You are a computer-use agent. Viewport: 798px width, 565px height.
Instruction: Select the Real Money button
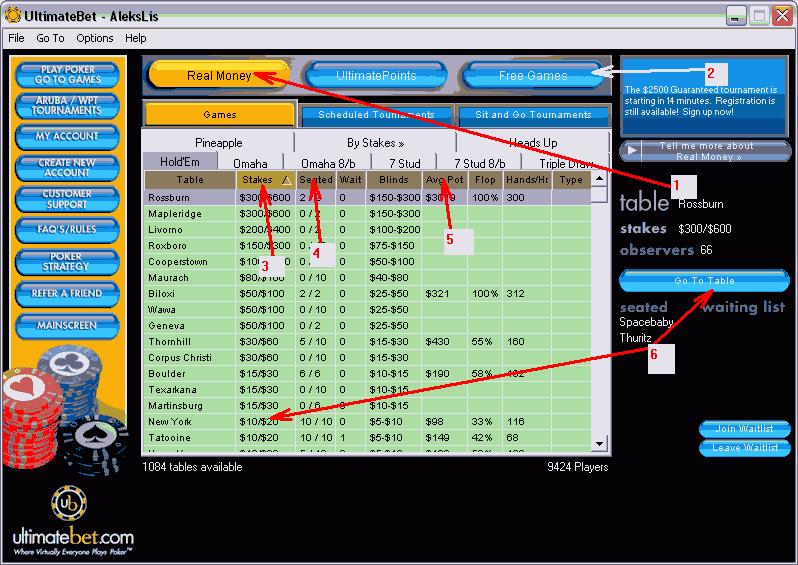click(219, 76)
